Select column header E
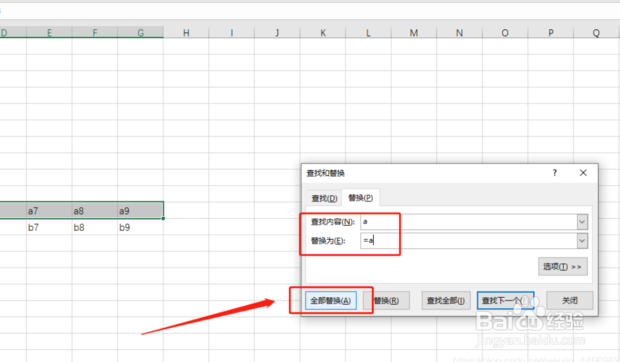Viewport: 620px width, 362px height. point(49,32)
